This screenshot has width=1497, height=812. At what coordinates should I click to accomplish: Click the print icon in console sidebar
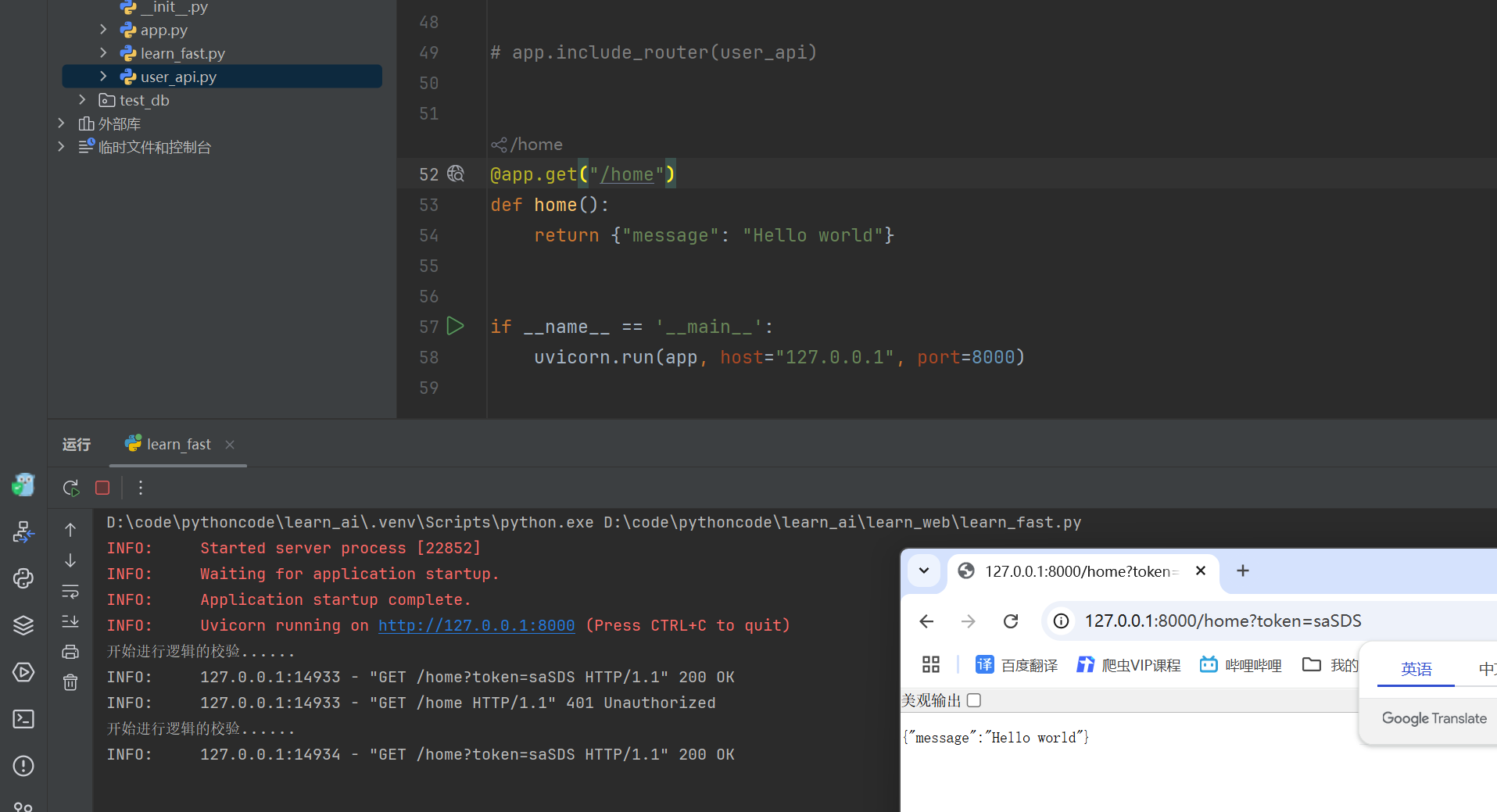pos(70,652)
